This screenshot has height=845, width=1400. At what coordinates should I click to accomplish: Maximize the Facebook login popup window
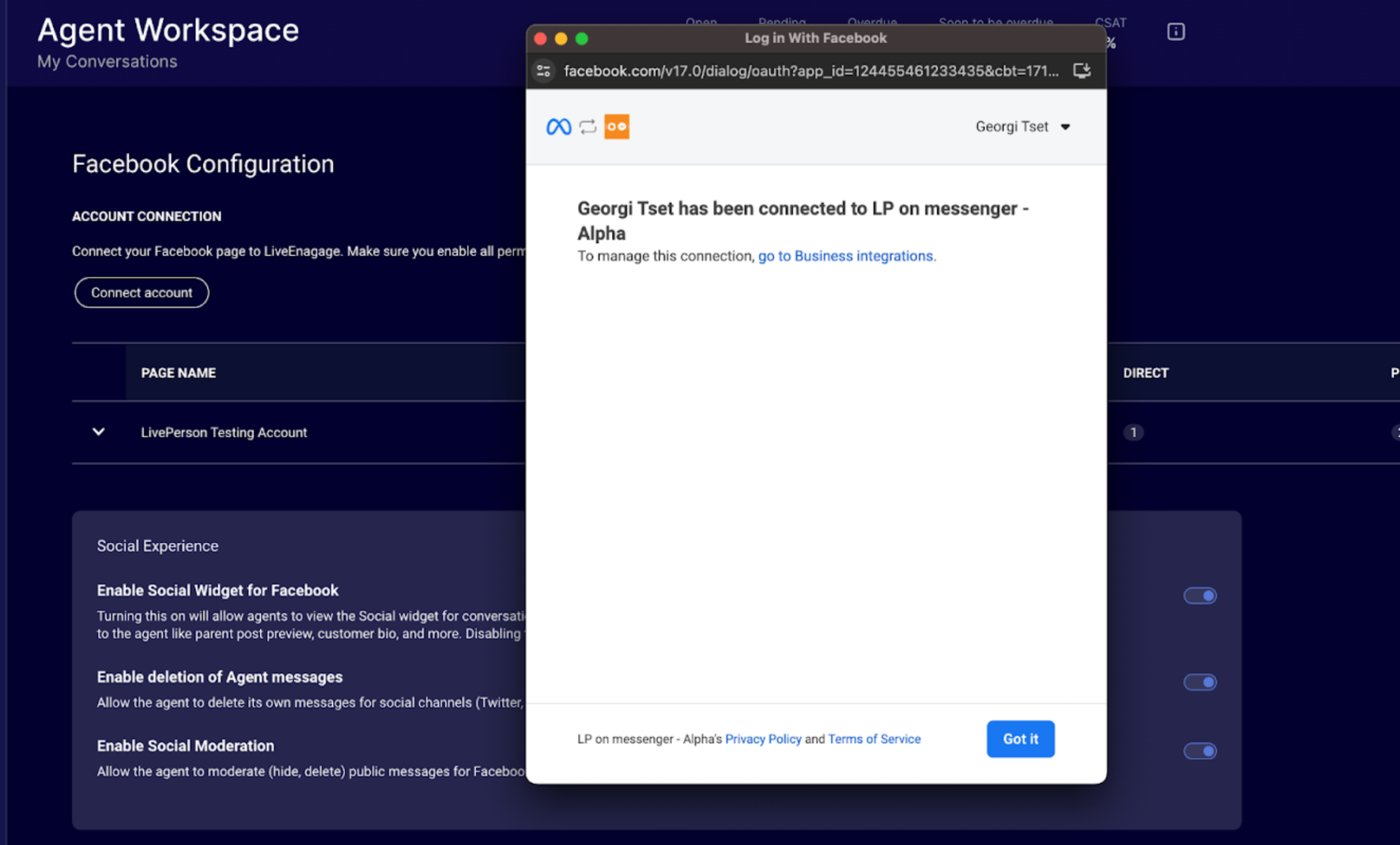point(582,39)
